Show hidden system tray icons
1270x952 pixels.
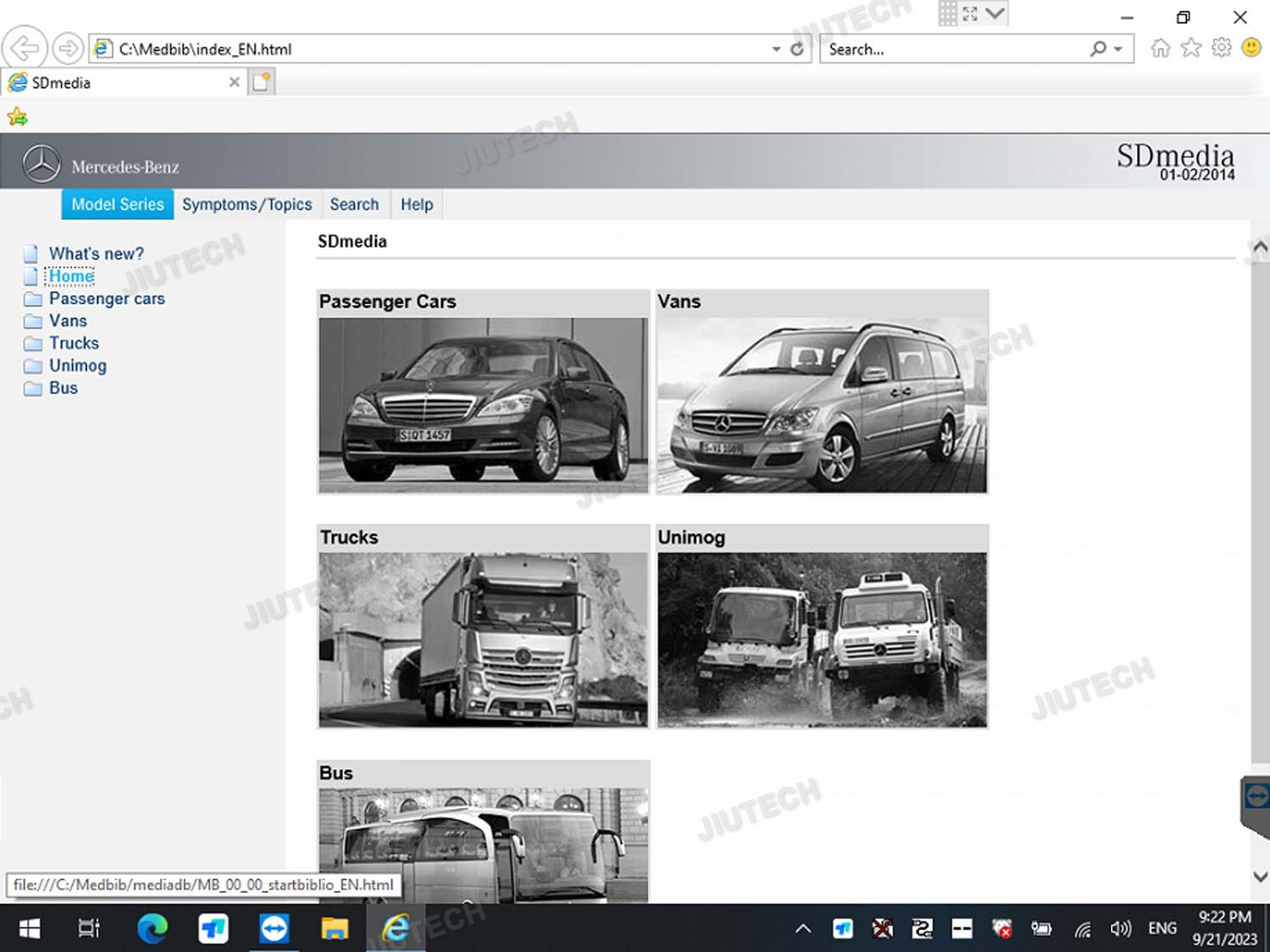coord(803,928)
